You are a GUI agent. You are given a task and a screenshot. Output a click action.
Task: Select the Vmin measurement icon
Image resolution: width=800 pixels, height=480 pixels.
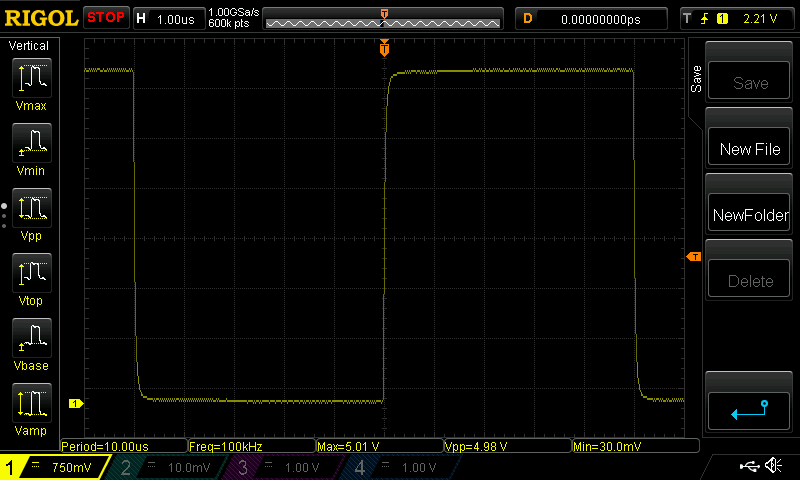point(32,143)
